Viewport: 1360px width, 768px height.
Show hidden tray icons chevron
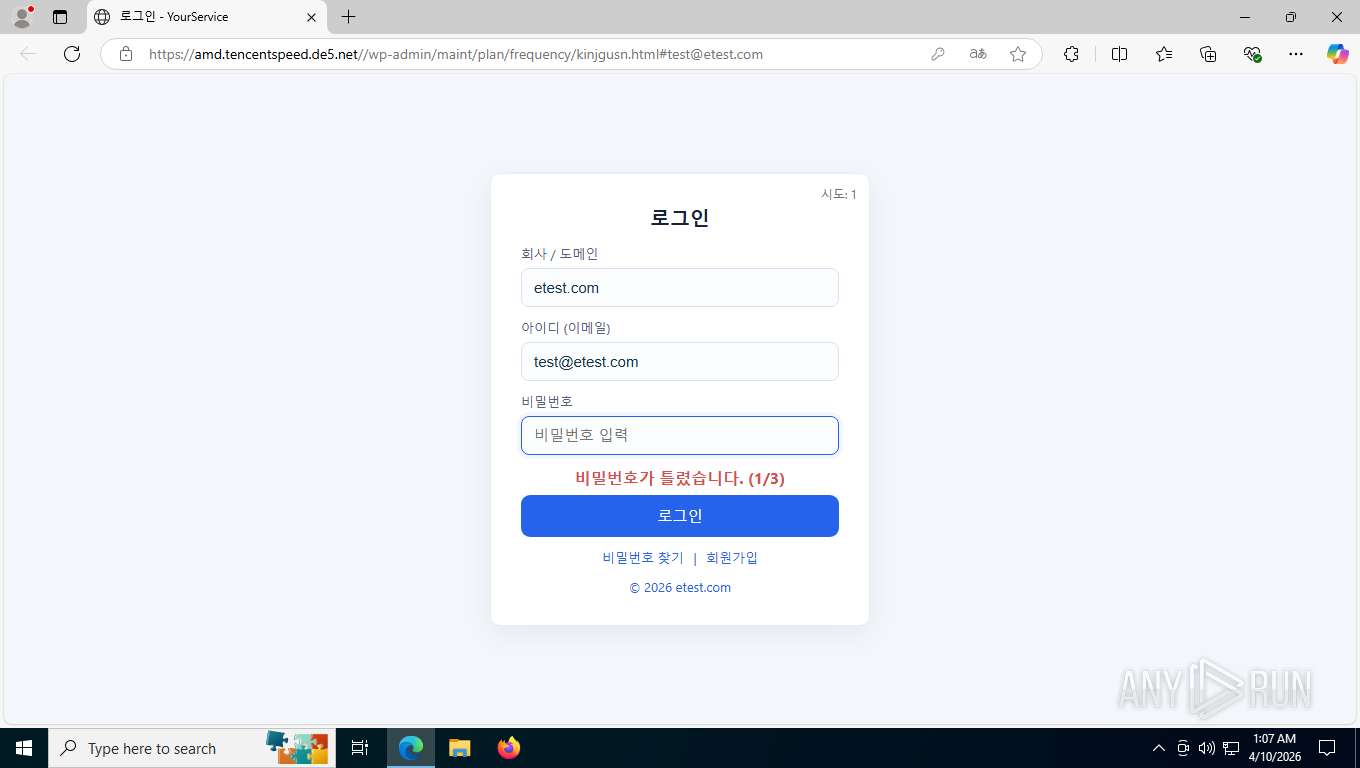pos(1159,748)
